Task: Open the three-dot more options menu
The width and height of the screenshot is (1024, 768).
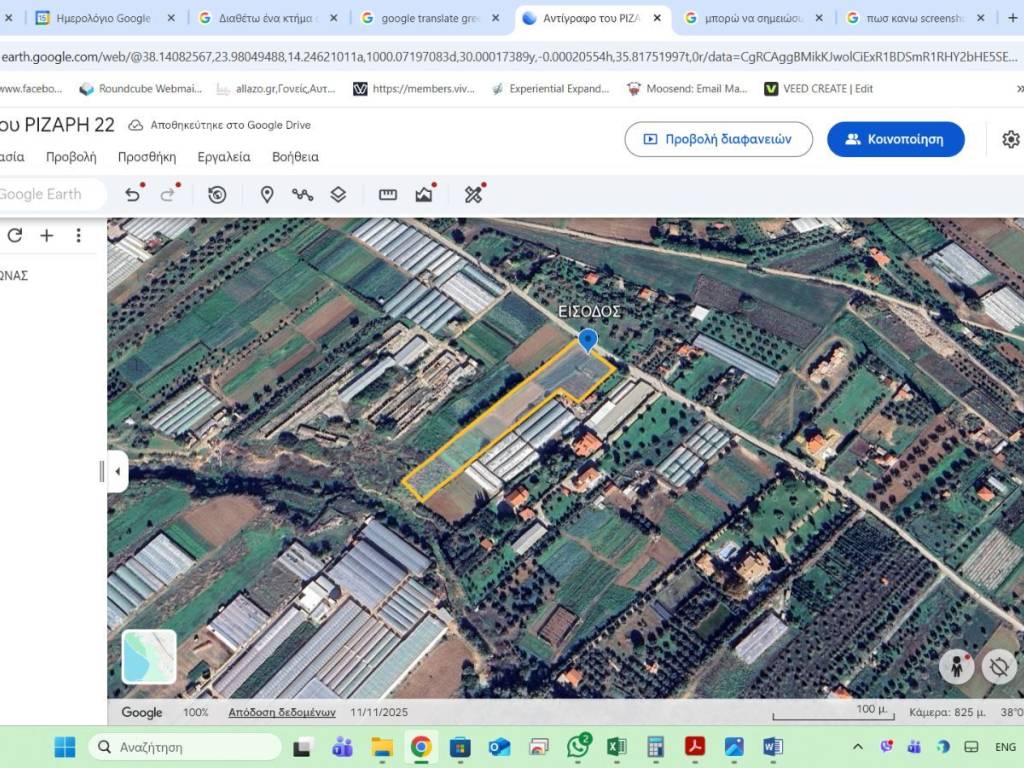Action: pyautogui.click(x=78, y=235)
